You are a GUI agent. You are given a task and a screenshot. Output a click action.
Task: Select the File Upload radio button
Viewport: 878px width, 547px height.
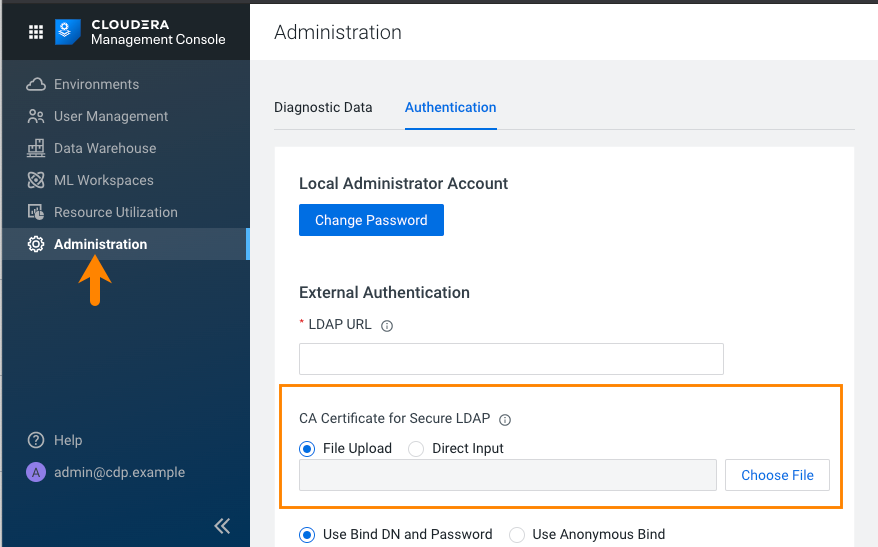point(307,449)
